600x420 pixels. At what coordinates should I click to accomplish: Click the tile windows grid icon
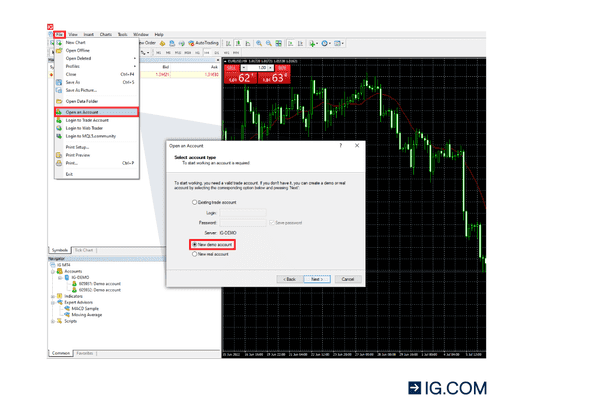279,43
